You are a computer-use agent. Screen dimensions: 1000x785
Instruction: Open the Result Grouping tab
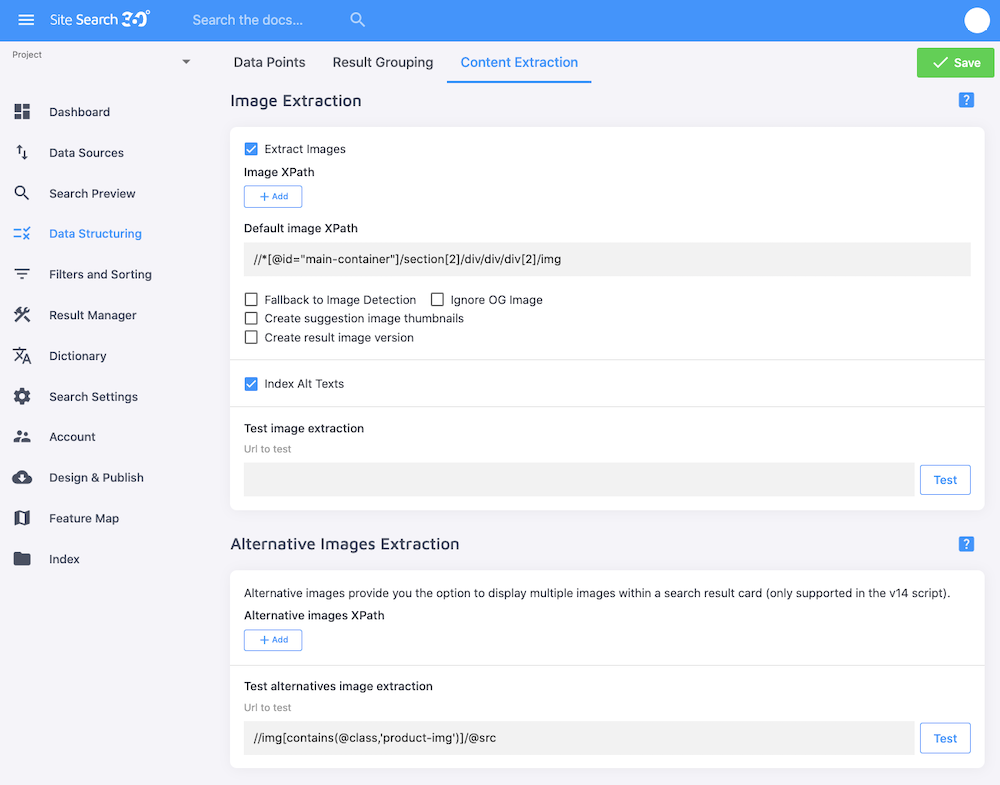382,62
